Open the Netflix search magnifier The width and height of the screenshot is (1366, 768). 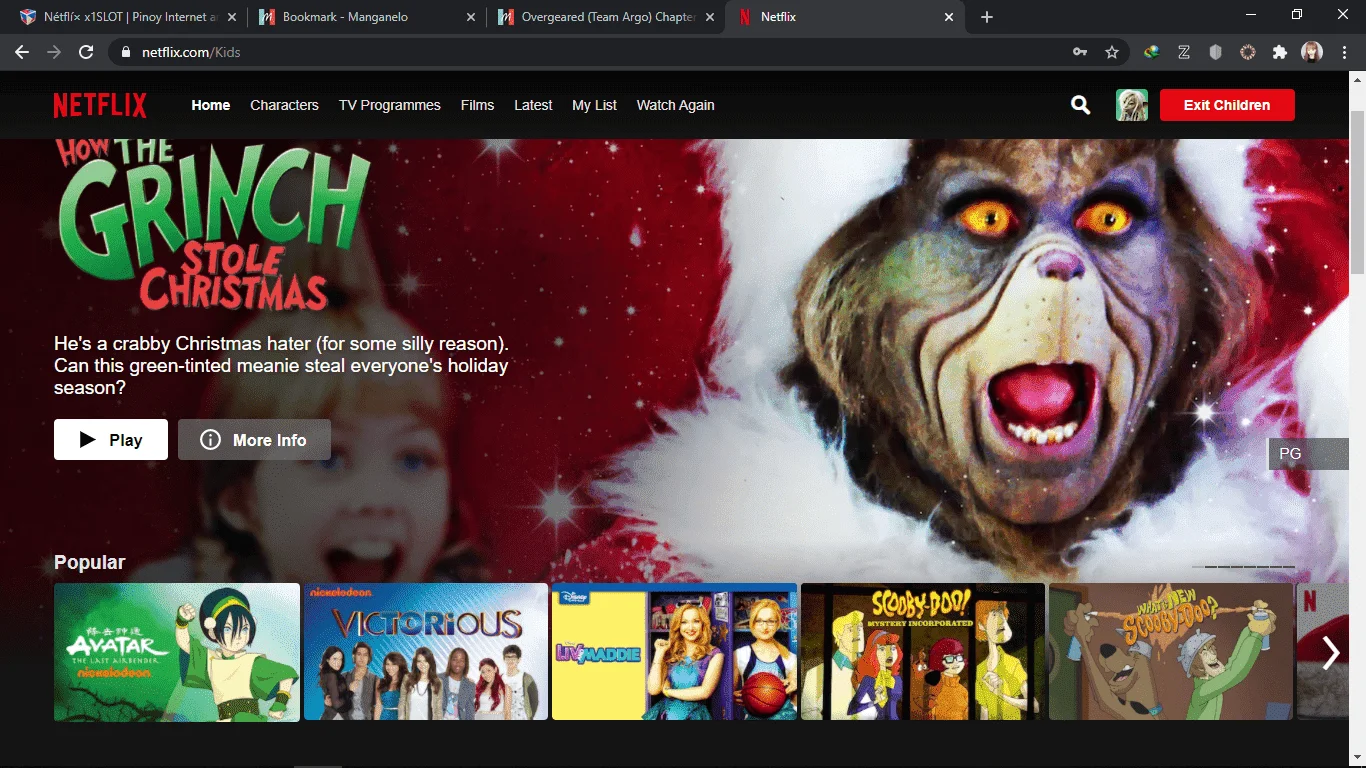pos(1081,105)
